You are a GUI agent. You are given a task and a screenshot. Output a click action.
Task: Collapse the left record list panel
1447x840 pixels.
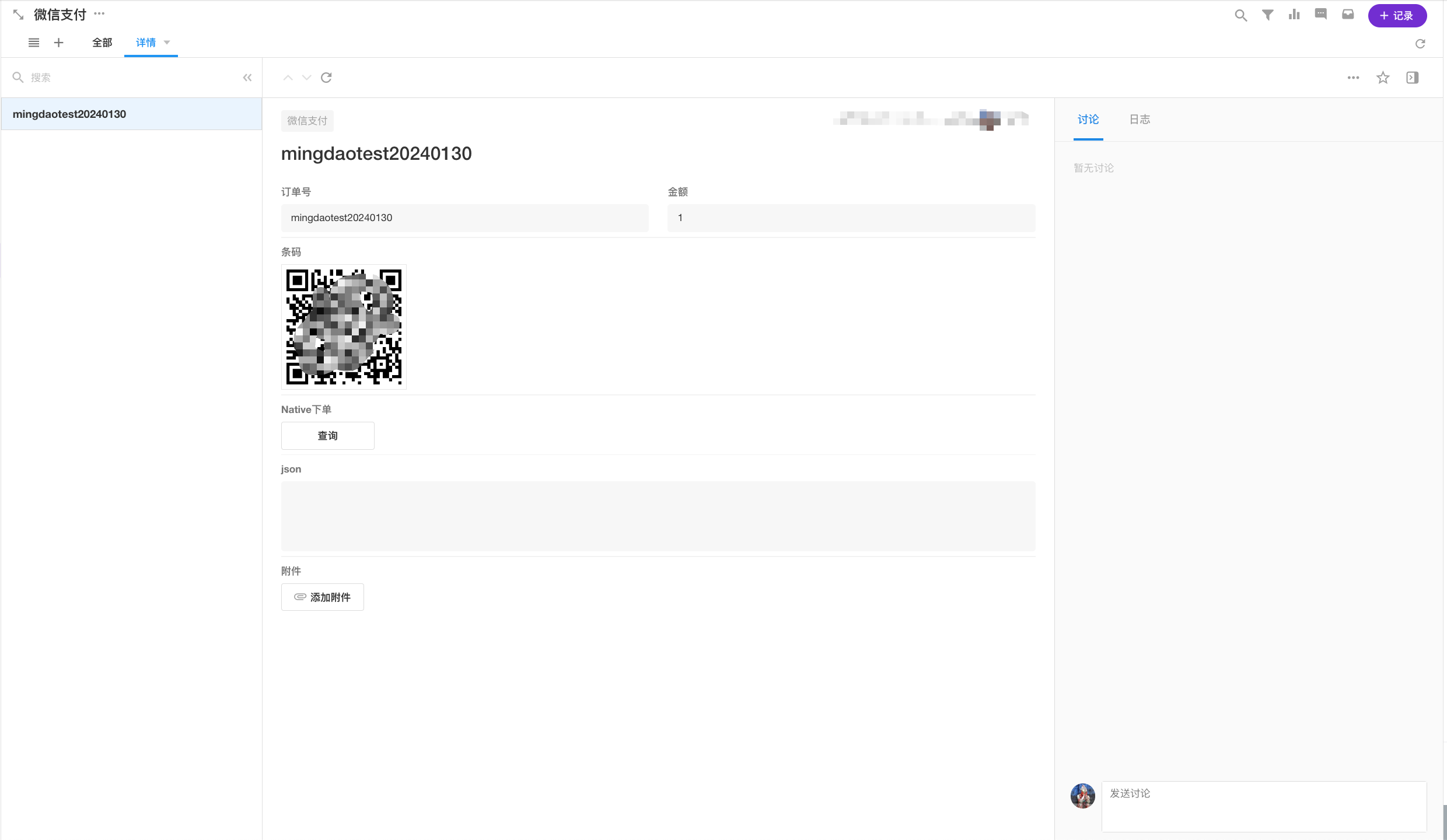(x=247, y=78)
